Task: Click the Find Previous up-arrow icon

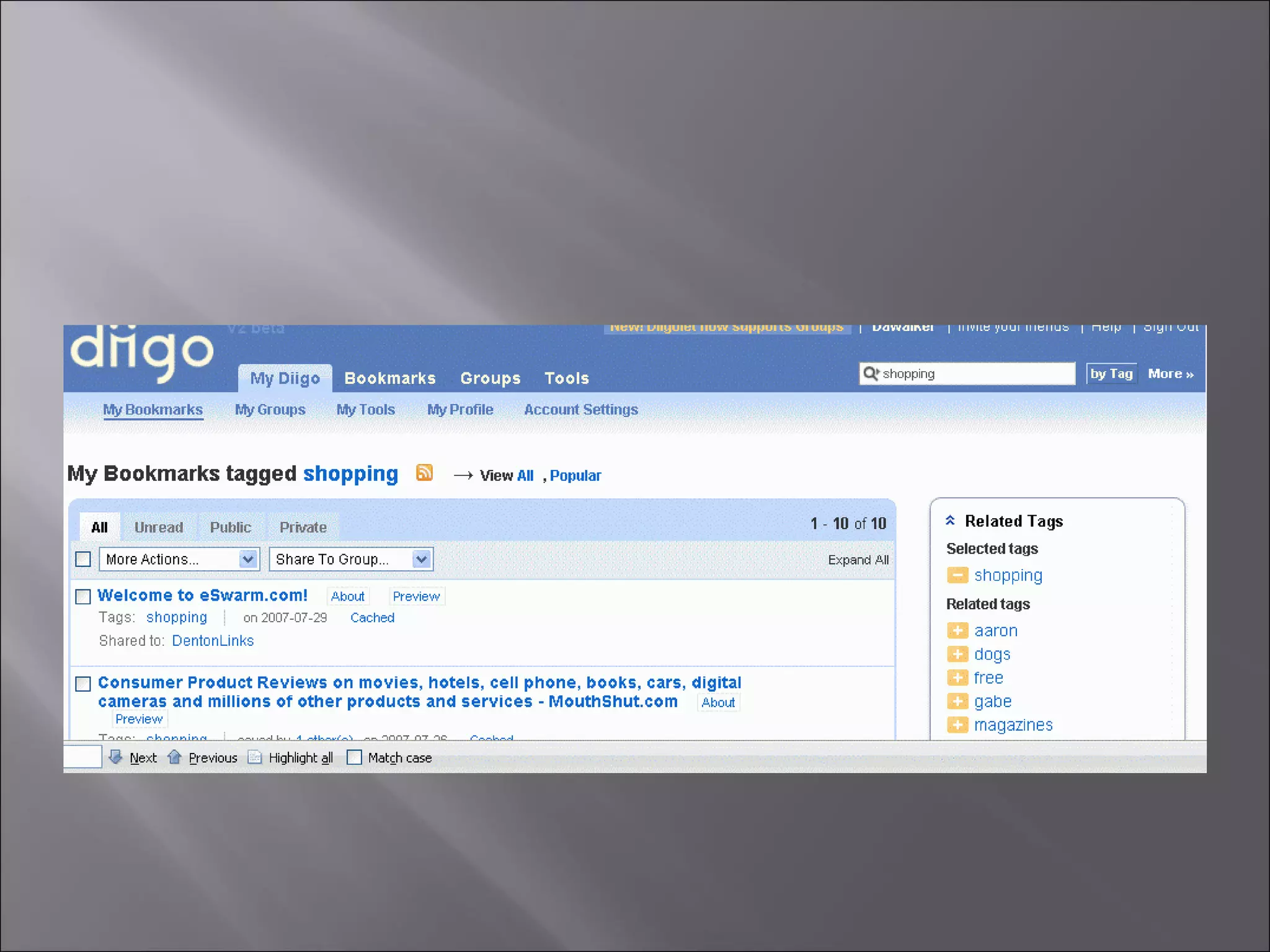Action: point(174,757)
